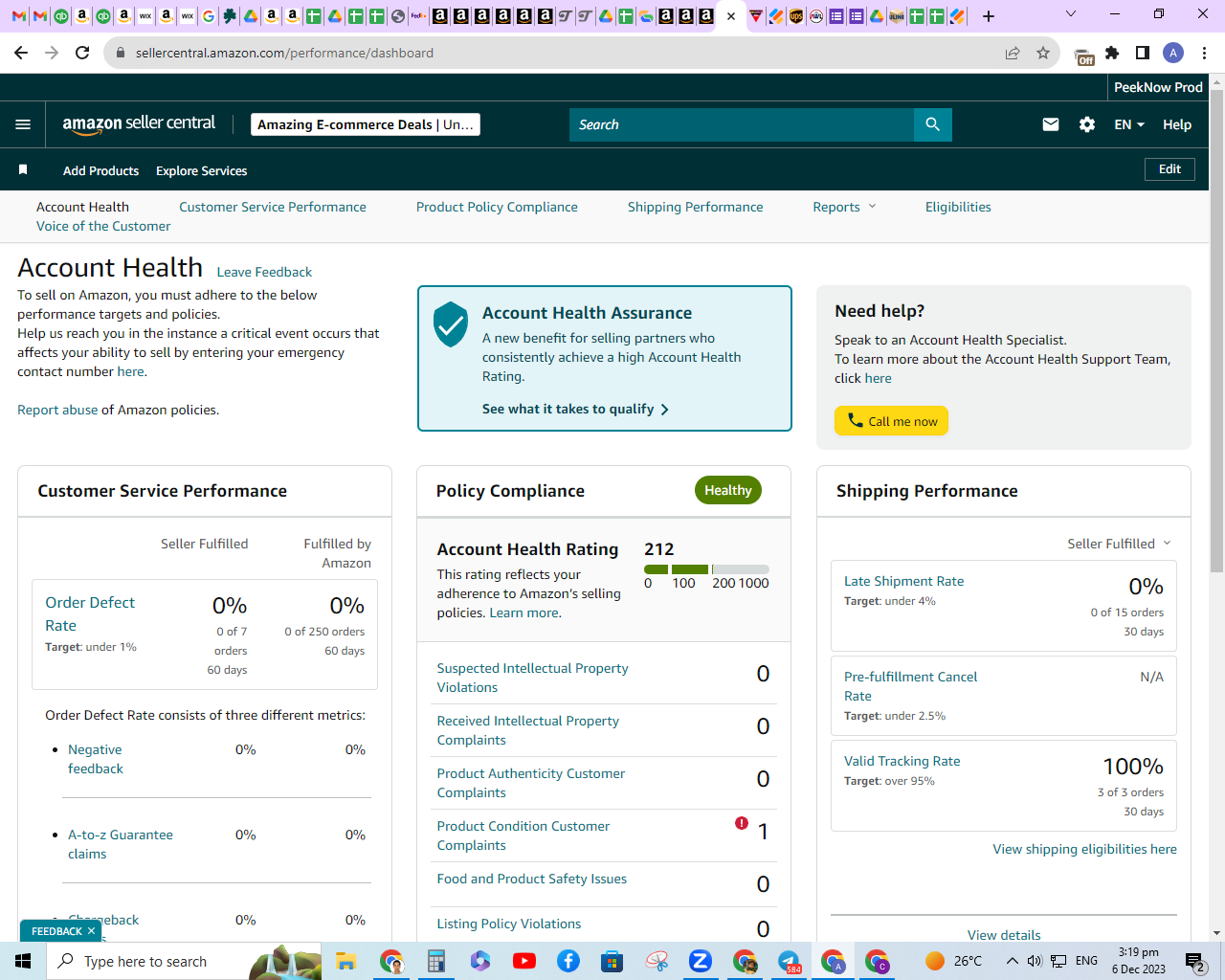Reload the current page
This screenshot has height=980, width=1225.
coord(83,53)
